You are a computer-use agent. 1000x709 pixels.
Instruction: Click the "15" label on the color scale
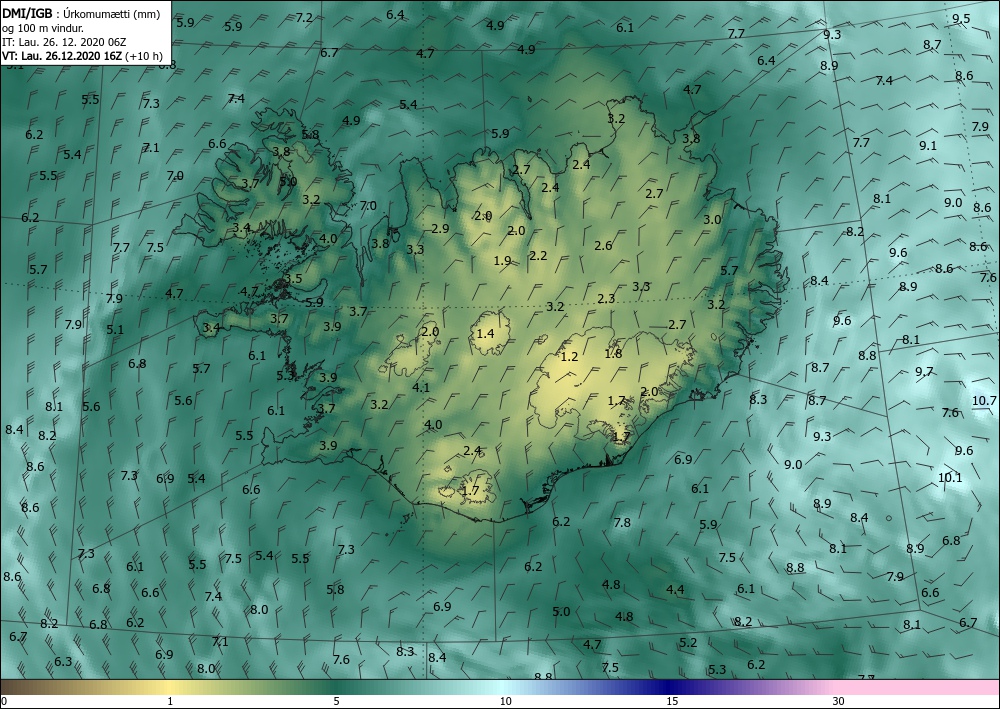672,701
